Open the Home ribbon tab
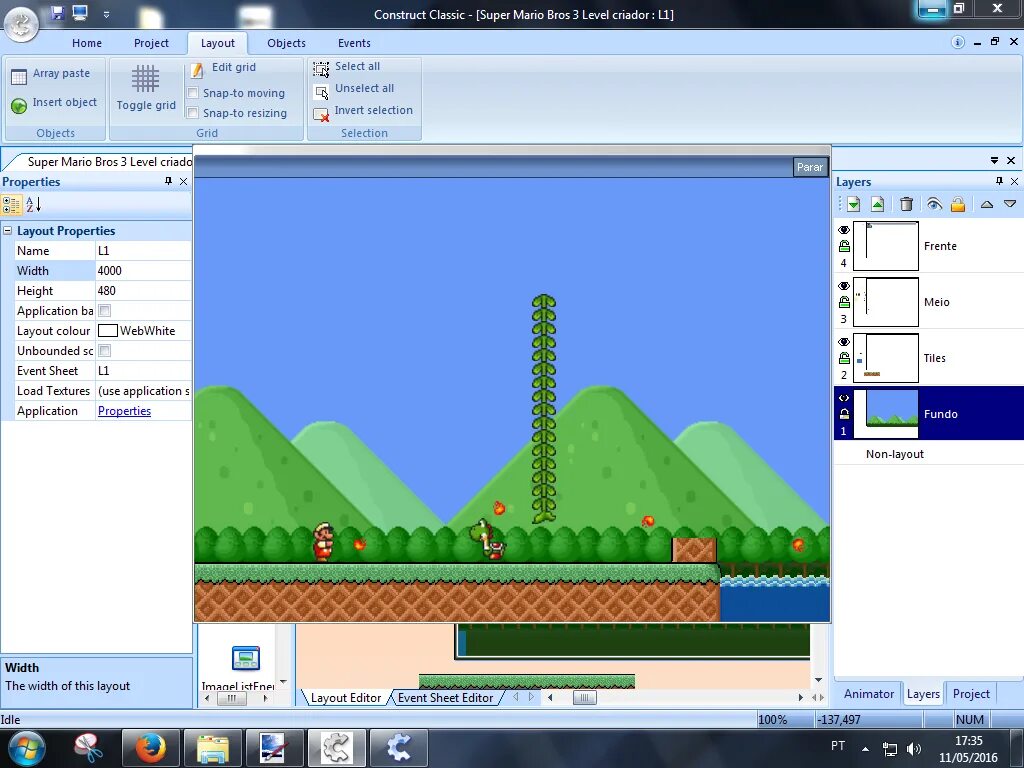The image size is (1024, 768). coord(87,43)
